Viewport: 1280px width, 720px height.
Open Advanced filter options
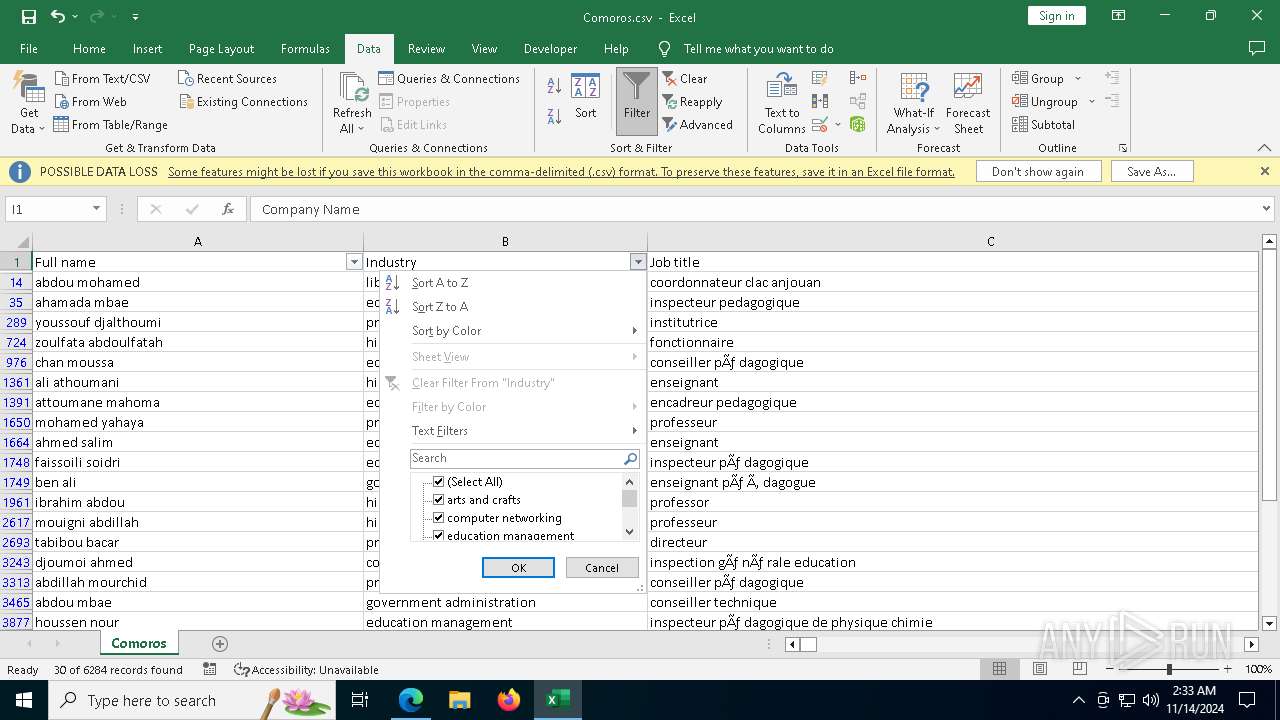click(x=697, y=124)
